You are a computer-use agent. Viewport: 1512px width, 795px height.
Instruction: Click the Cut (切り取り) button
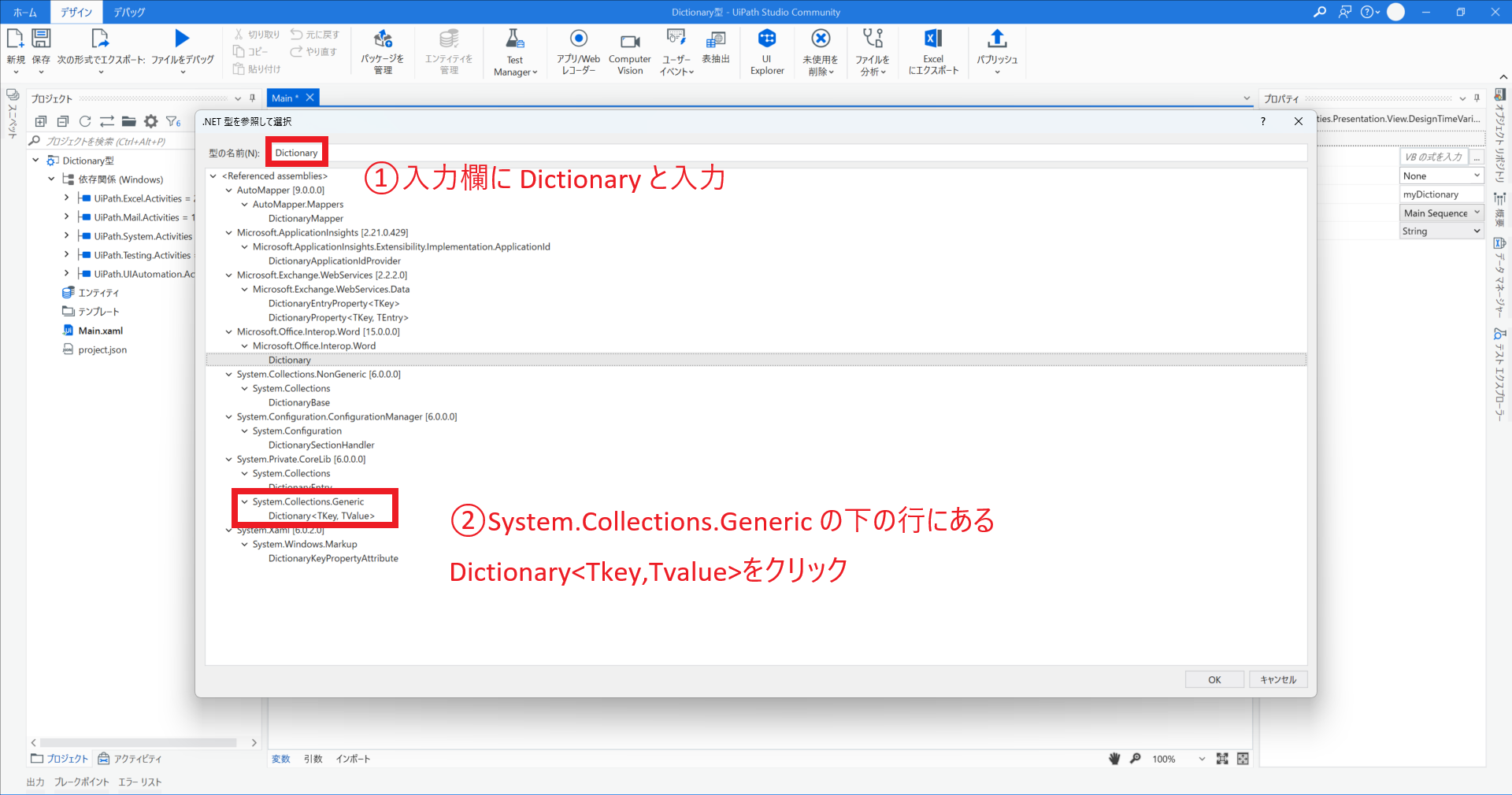coord(257,35)
